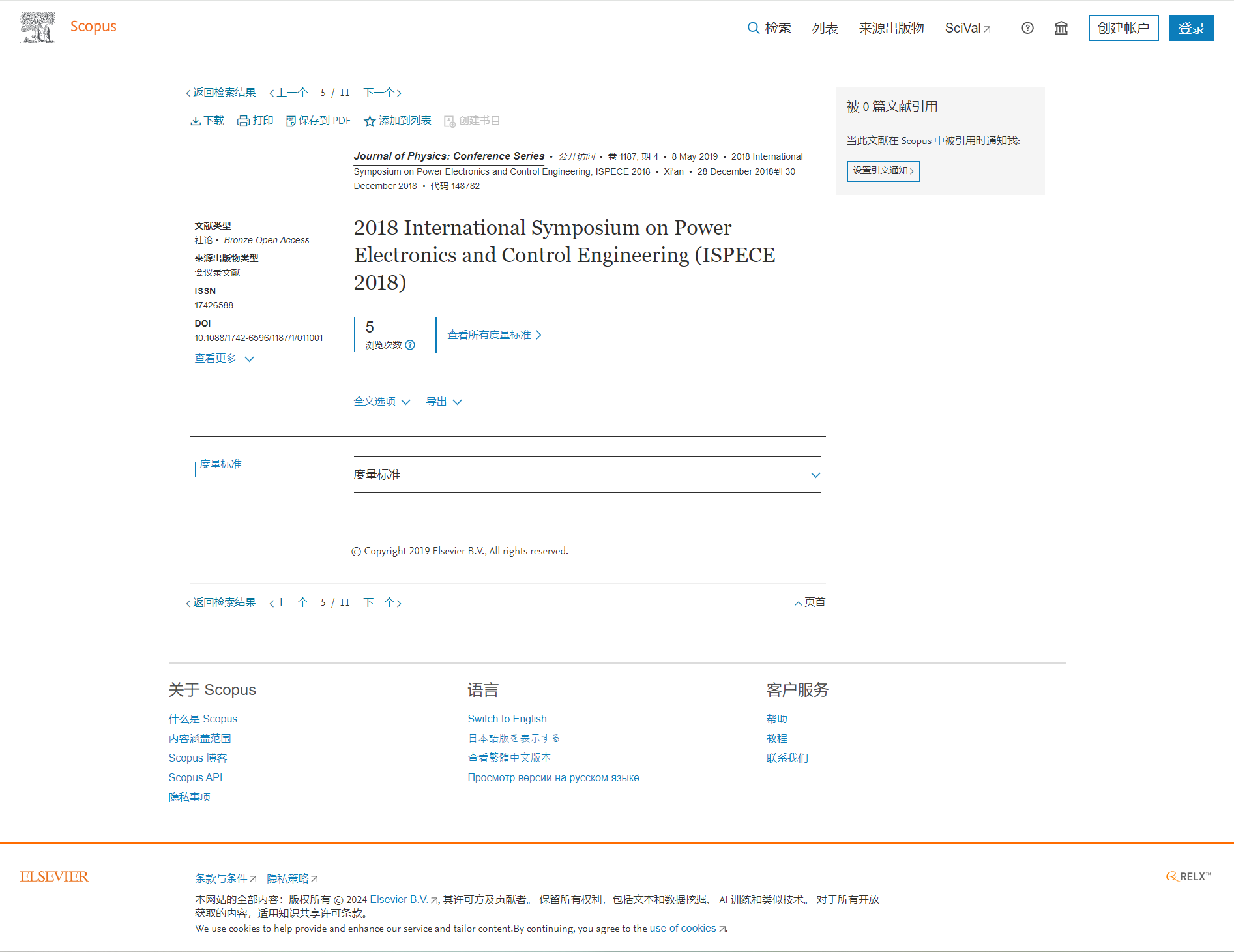
Task: Click the 创建书目 icon
Action: (x=450, y=121)
